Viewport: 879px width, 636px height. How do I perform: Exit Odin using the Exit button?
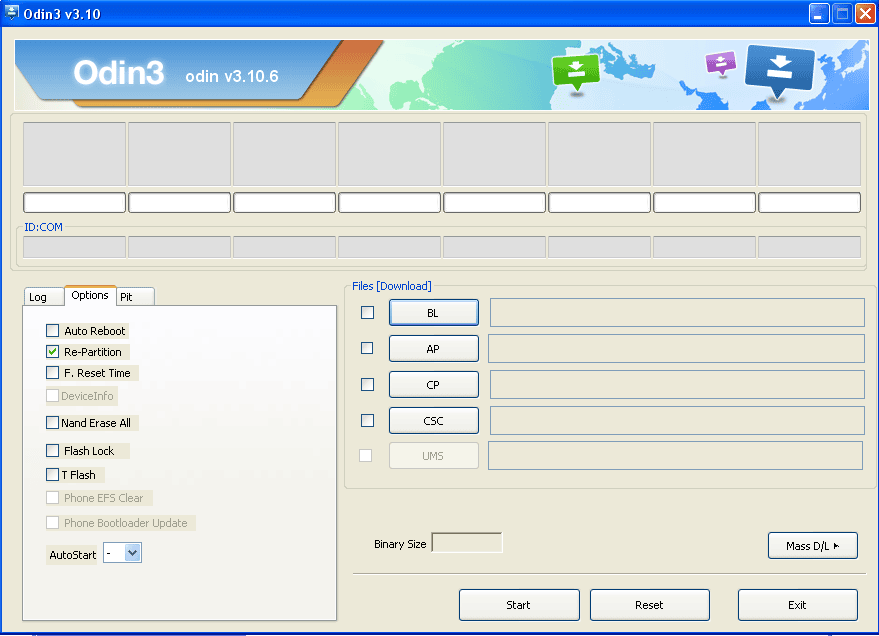pos(797,605)
